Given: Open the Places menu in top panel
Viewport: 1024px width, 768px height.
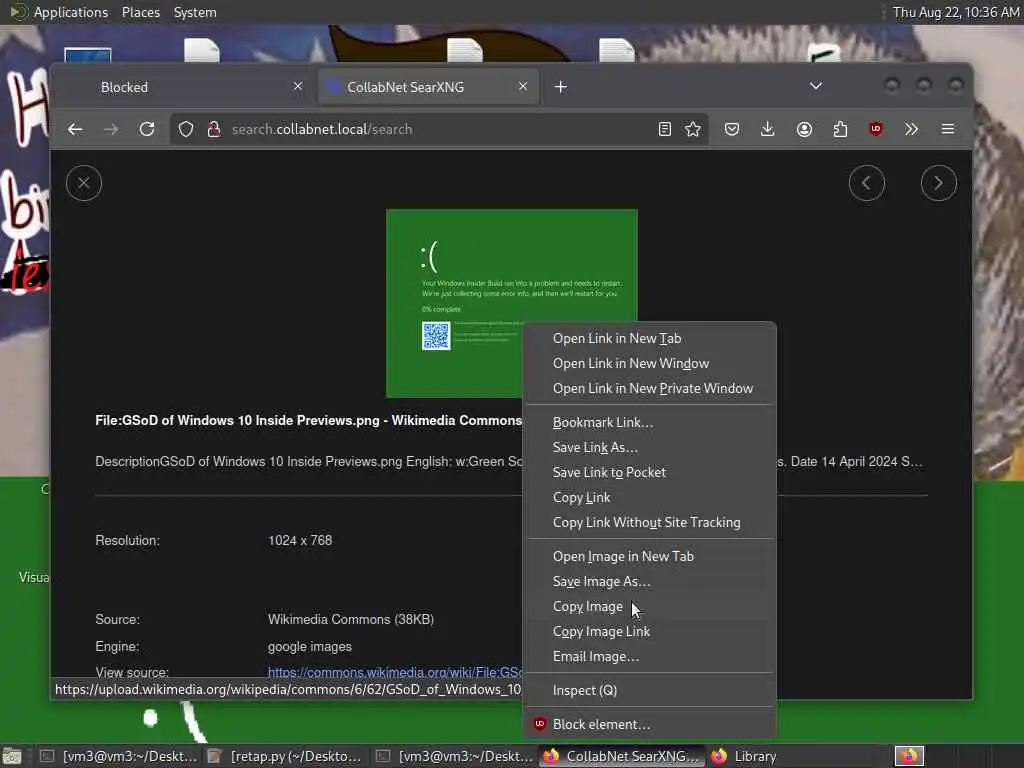Looking at the screenshot, I should [141, 12].
